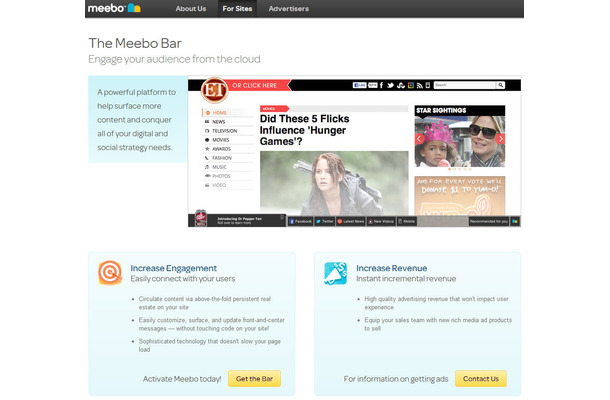Click the Contact Us button
This screenshot has width=610, height=400.
point(481,379)
